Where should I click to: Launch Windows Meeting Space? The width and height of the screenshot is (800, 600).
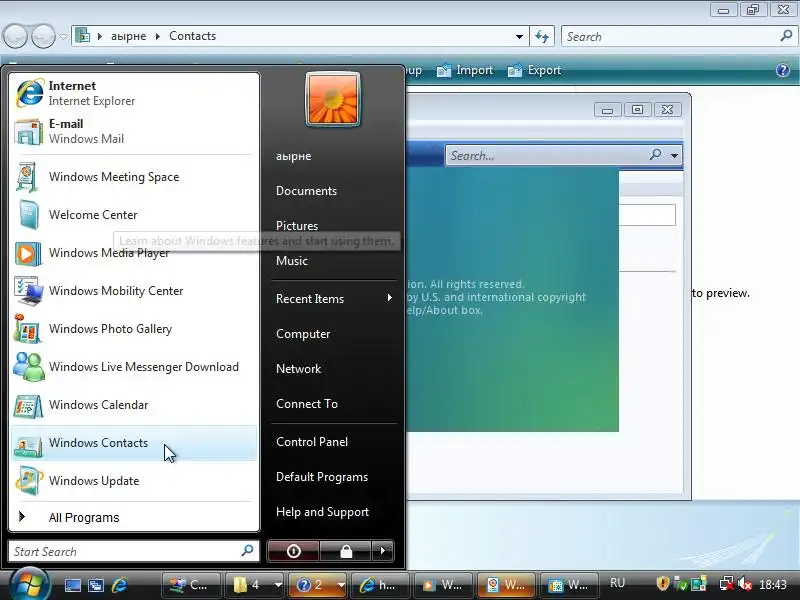click(134, 177)
